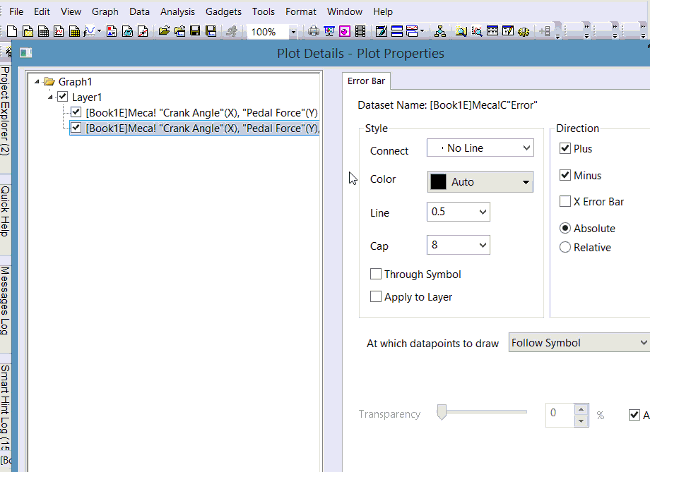
Task: Open the Color Auto swatch picker
Action: click(x=480, y=182)
